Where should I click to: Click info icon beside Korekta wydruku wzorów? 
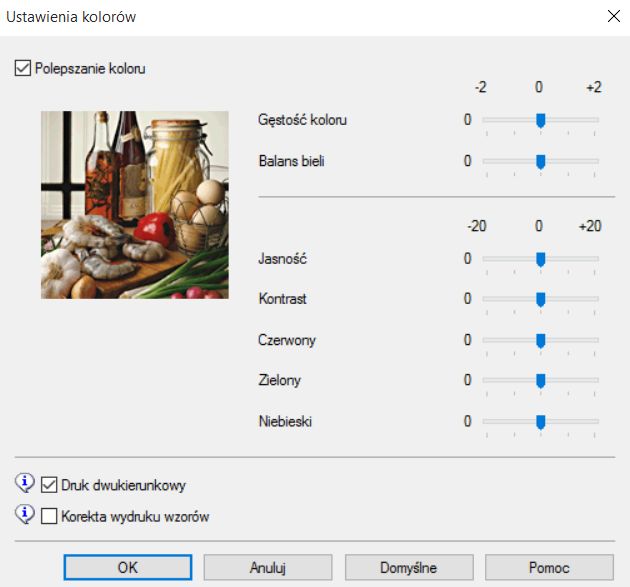[25, 514]
